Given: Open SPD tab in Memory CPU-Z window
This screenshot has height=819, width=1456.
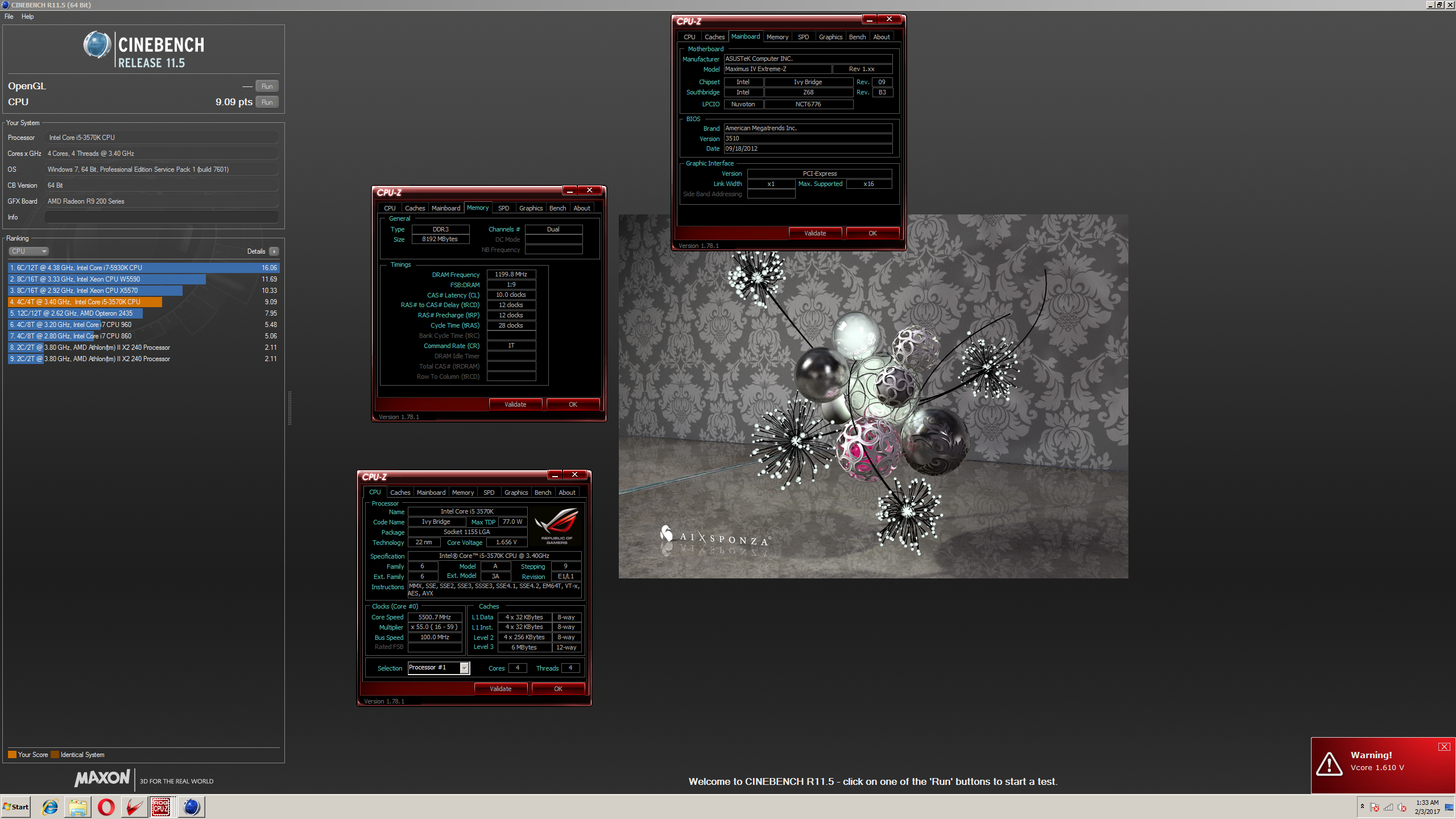Looking at the screenshot, I should (503, 208).
